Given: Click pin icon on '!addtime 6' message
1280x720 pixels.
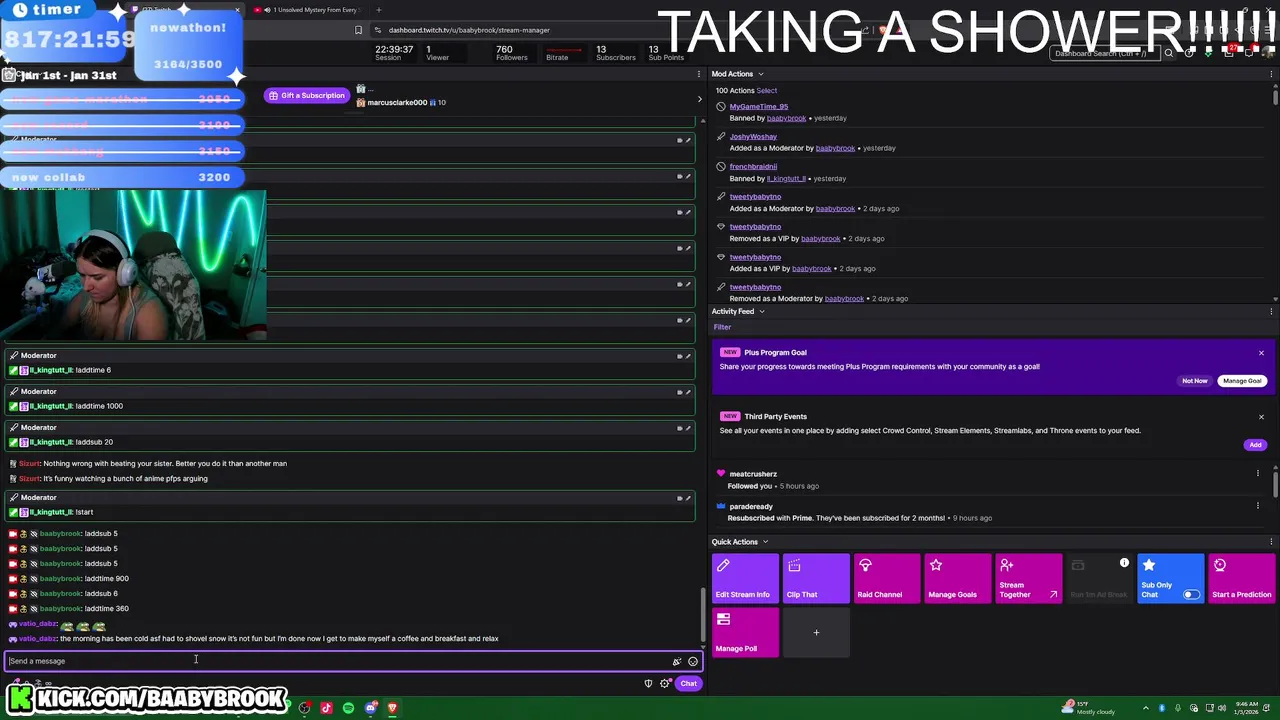Looking at the screenshot, I should [x=680, y=356].
